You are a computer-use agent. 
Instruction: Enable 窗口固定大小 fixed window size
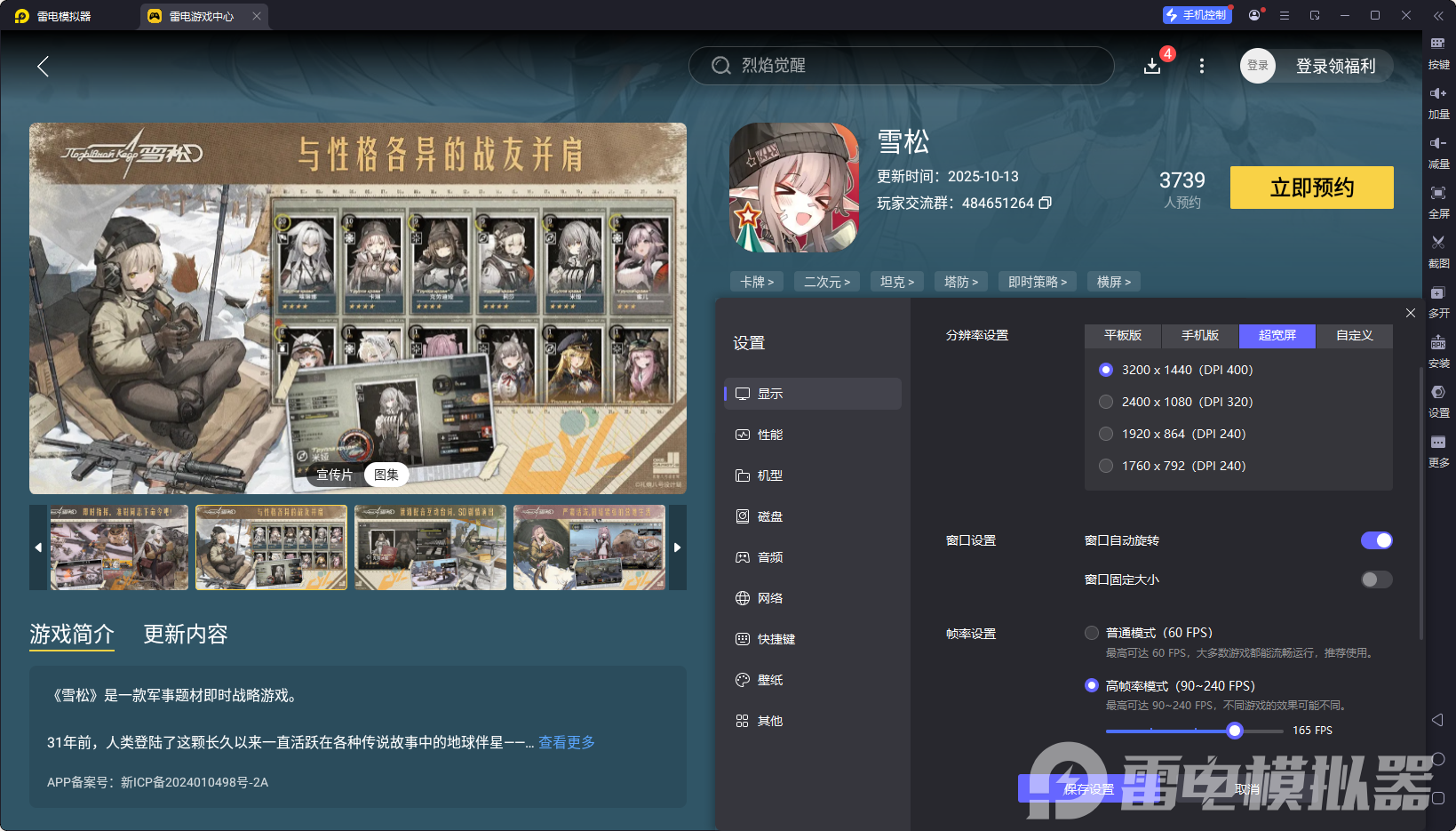tap(1375, 579)
